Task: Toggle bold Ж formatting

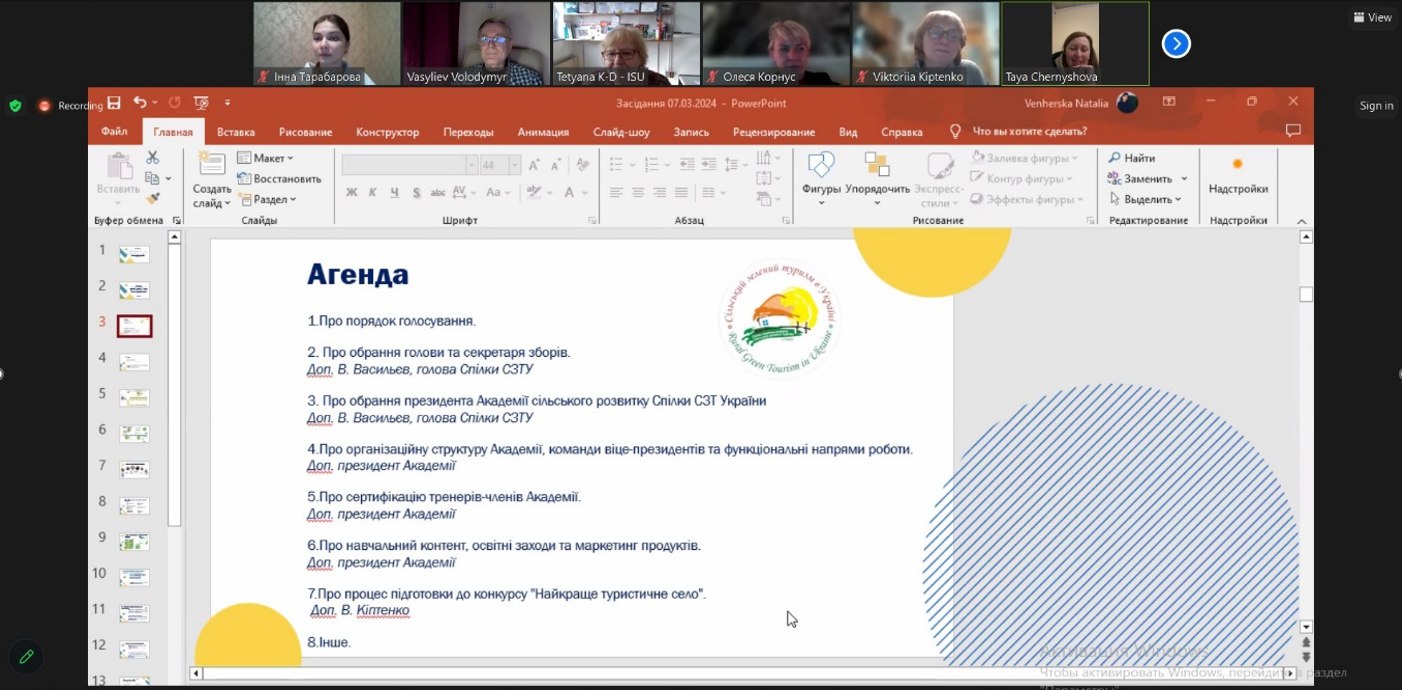Action: (x=351, y=193)
